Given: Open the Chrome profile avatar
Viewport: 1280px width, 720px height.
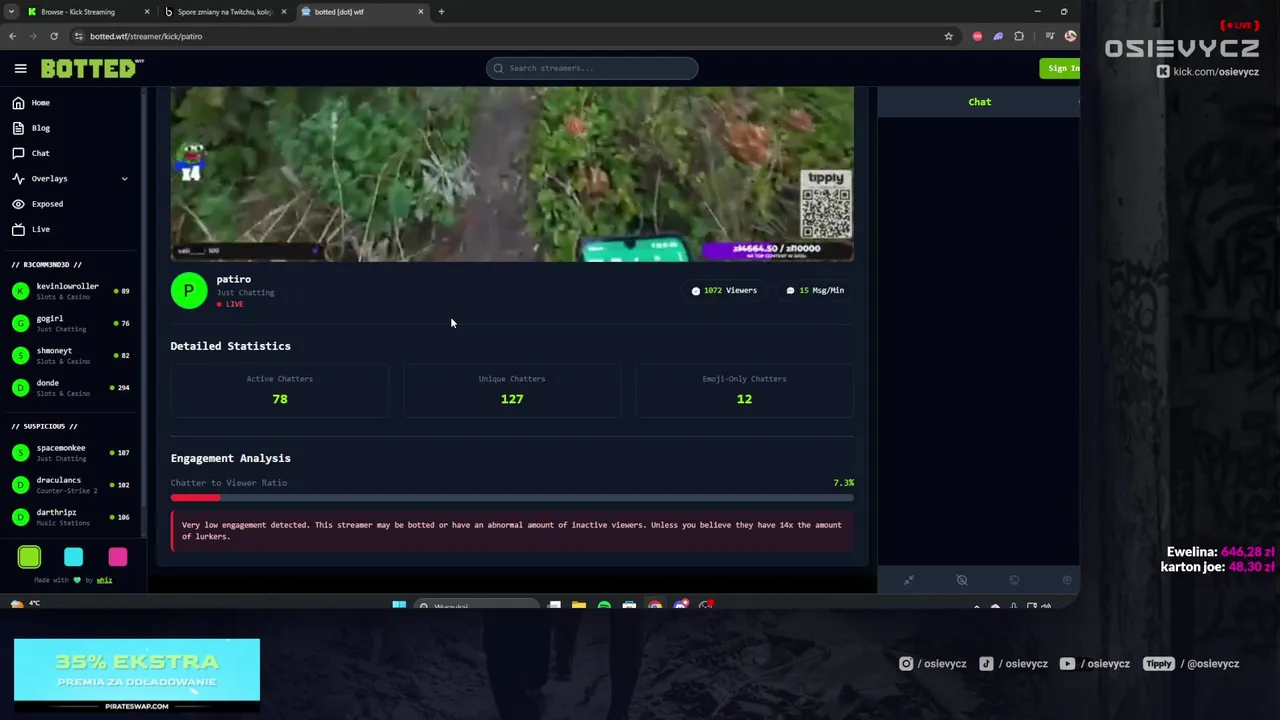Looking at the screenshot, I should [x=1070, y=36].
